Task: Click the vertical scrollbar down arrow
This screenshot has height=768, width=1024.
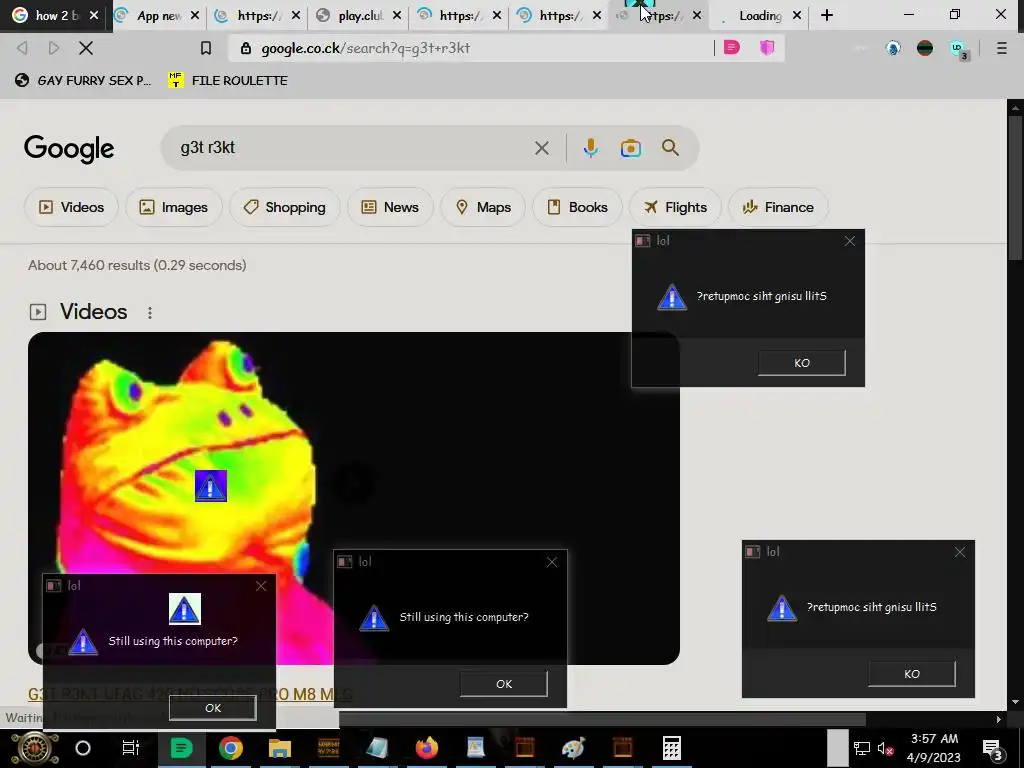Action: click(x=1014, y=703)
